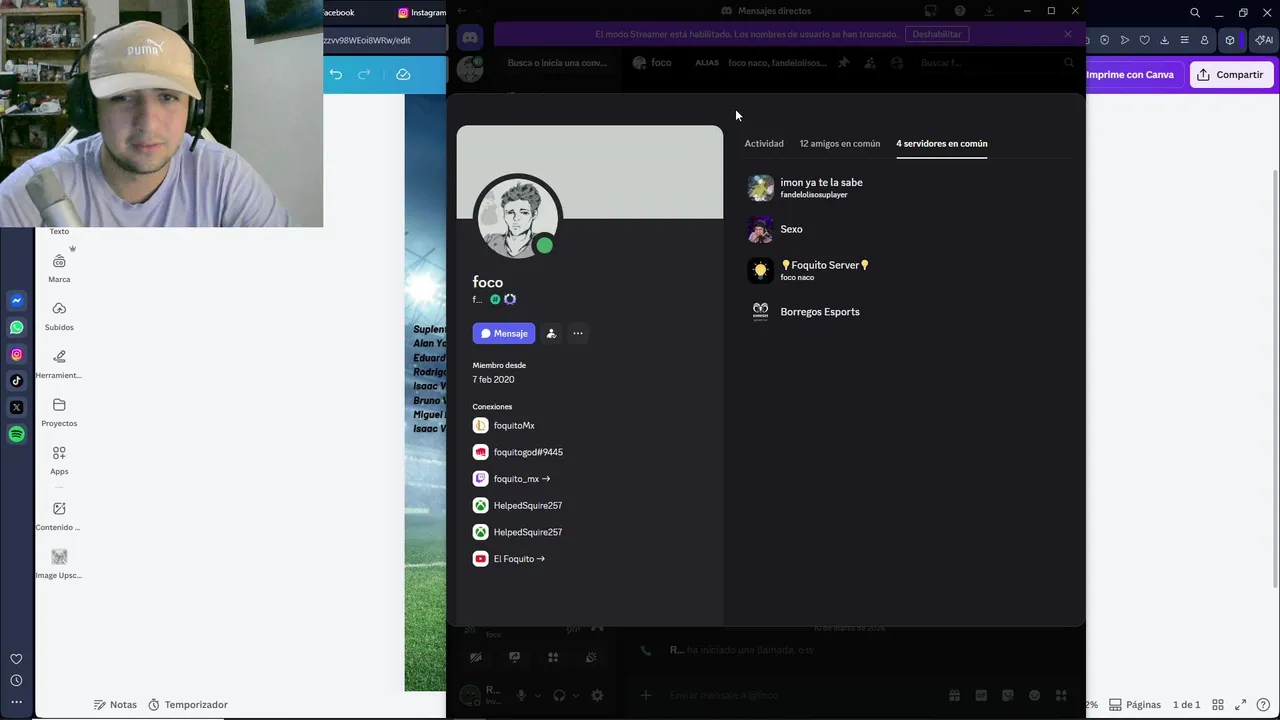Screen dimensions: 1280x720
Task: Click Discord user settings gear
Action: (597, 695)
